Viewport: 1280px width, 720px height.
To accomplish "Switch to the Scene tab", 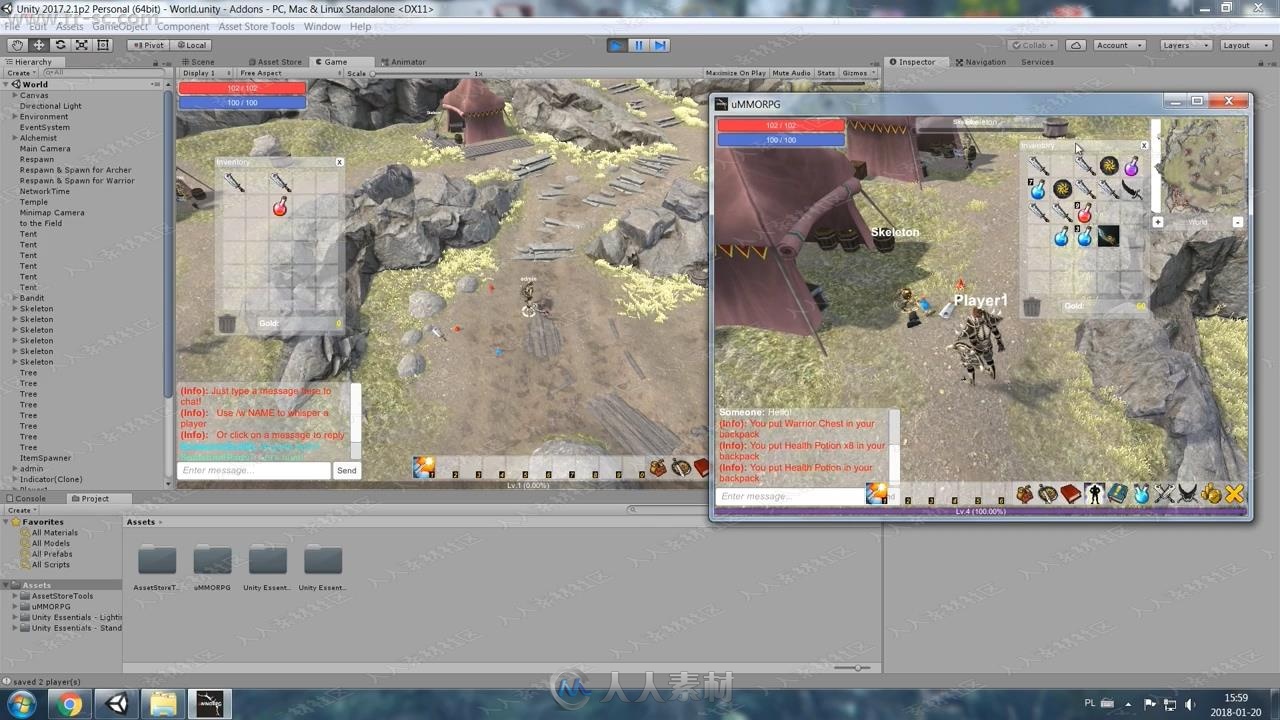I will [198, 62].
